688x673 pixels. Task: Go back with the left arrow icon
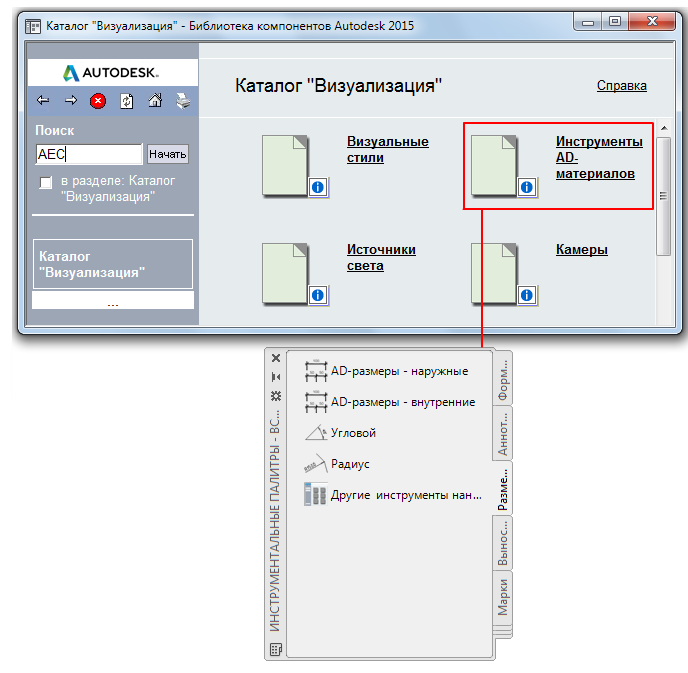point(43,100)
